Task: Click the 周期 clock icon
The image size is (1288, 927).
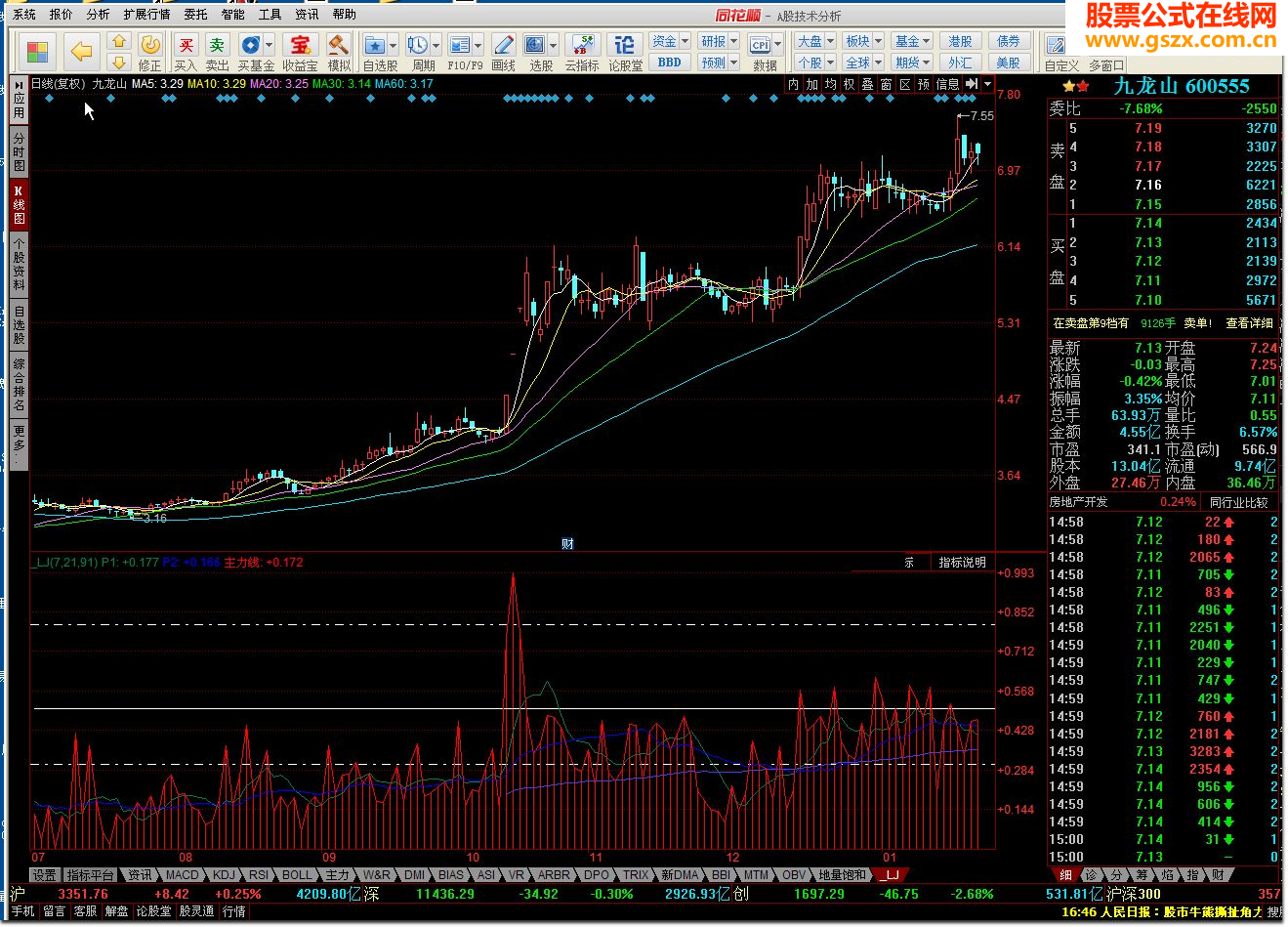Action: (x=418, y=45)
